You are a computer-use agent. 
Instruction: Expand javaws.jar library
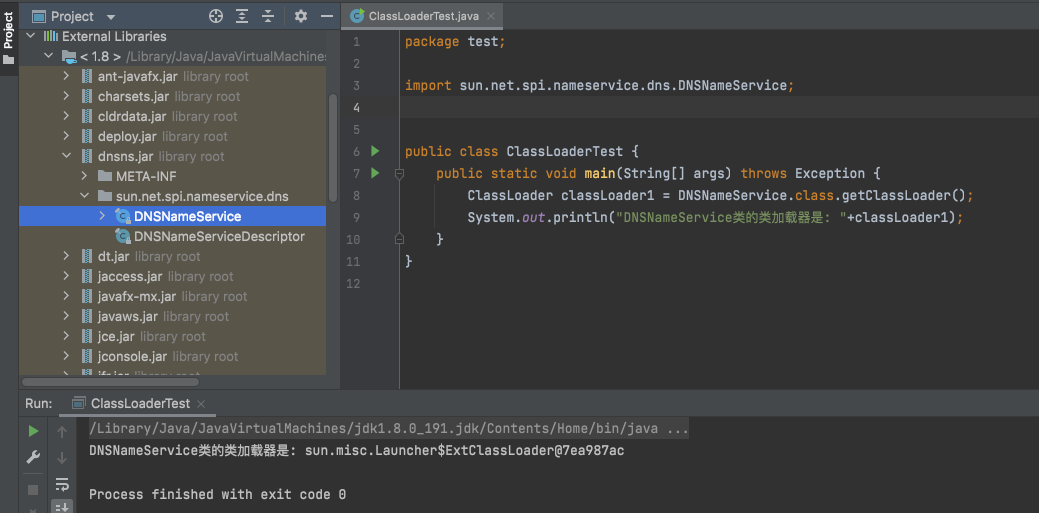(x=66, y=316)
